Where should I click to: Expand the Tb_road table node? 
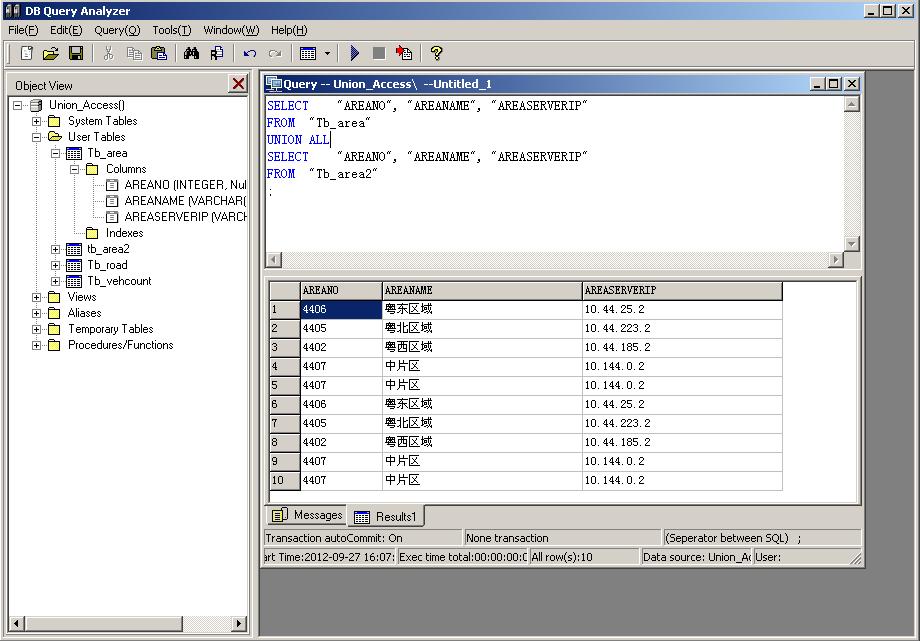click(x=56, y=265)
